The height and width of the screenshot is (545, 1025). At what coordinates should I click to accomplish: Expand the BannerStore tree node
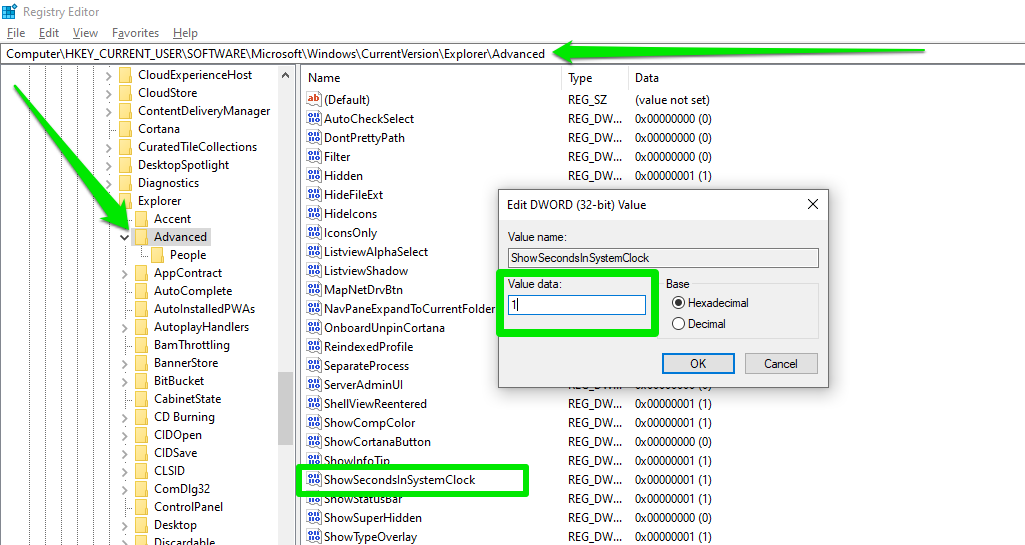124,364
